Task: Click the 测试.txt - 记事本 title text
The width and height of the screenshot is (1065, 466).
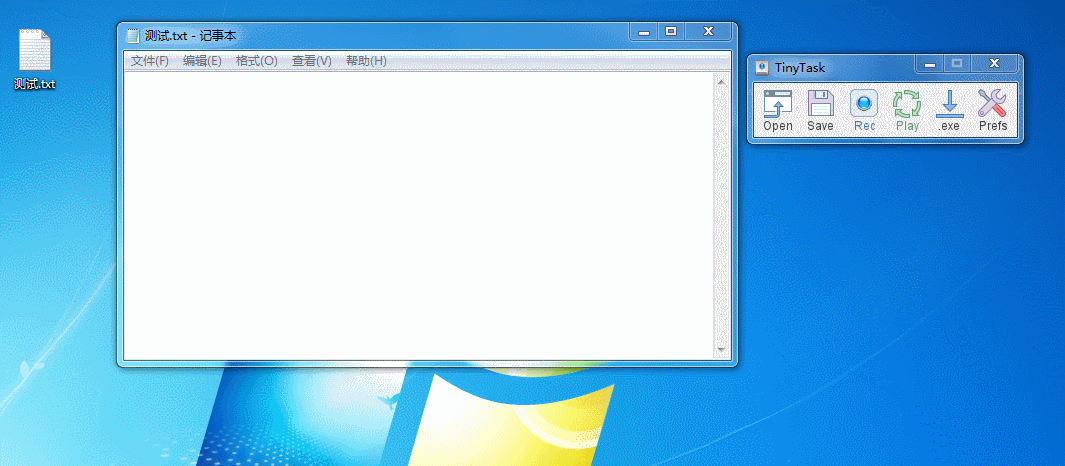Action: click(x=190, y=36)
